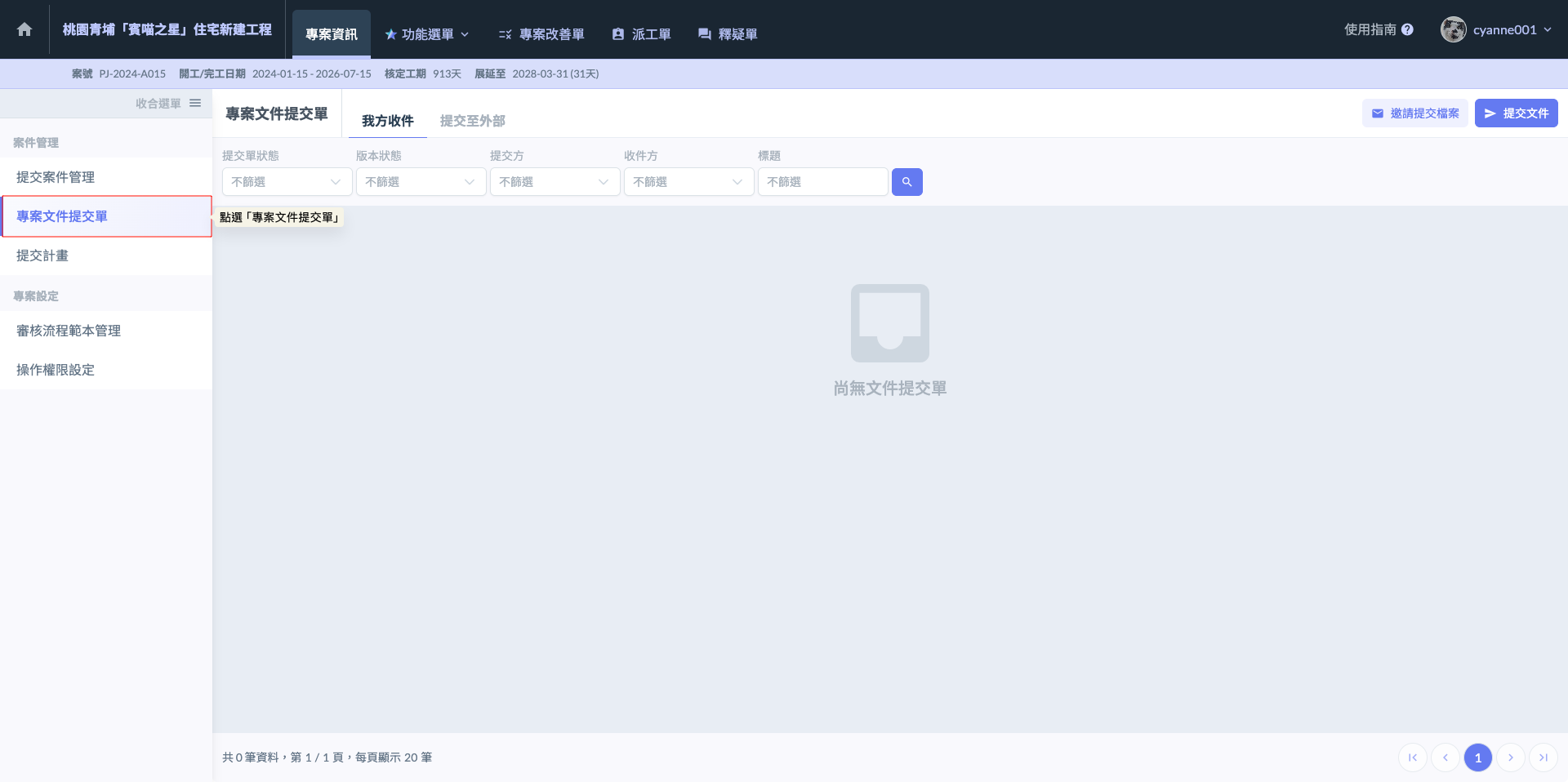The width and height of the screenshot is (1568, 782).
Task: Open 釋疑單 from the top navigation
Action: (x=728, y=34)
